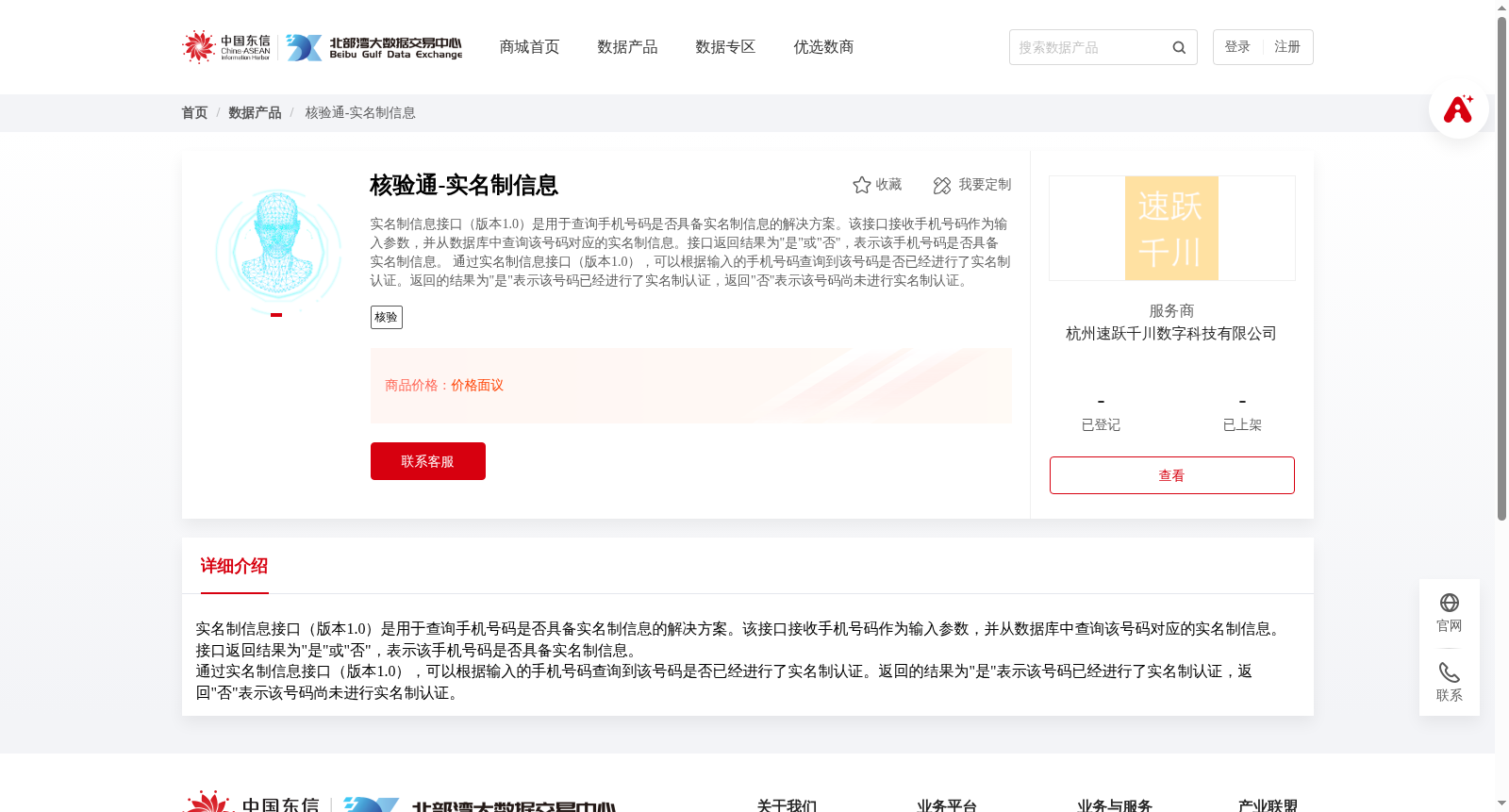This screenshot has height=812, width=1509.
Task: Click the China-ASEAN 中国东信 logo in header
Action: tap(226, 47)
